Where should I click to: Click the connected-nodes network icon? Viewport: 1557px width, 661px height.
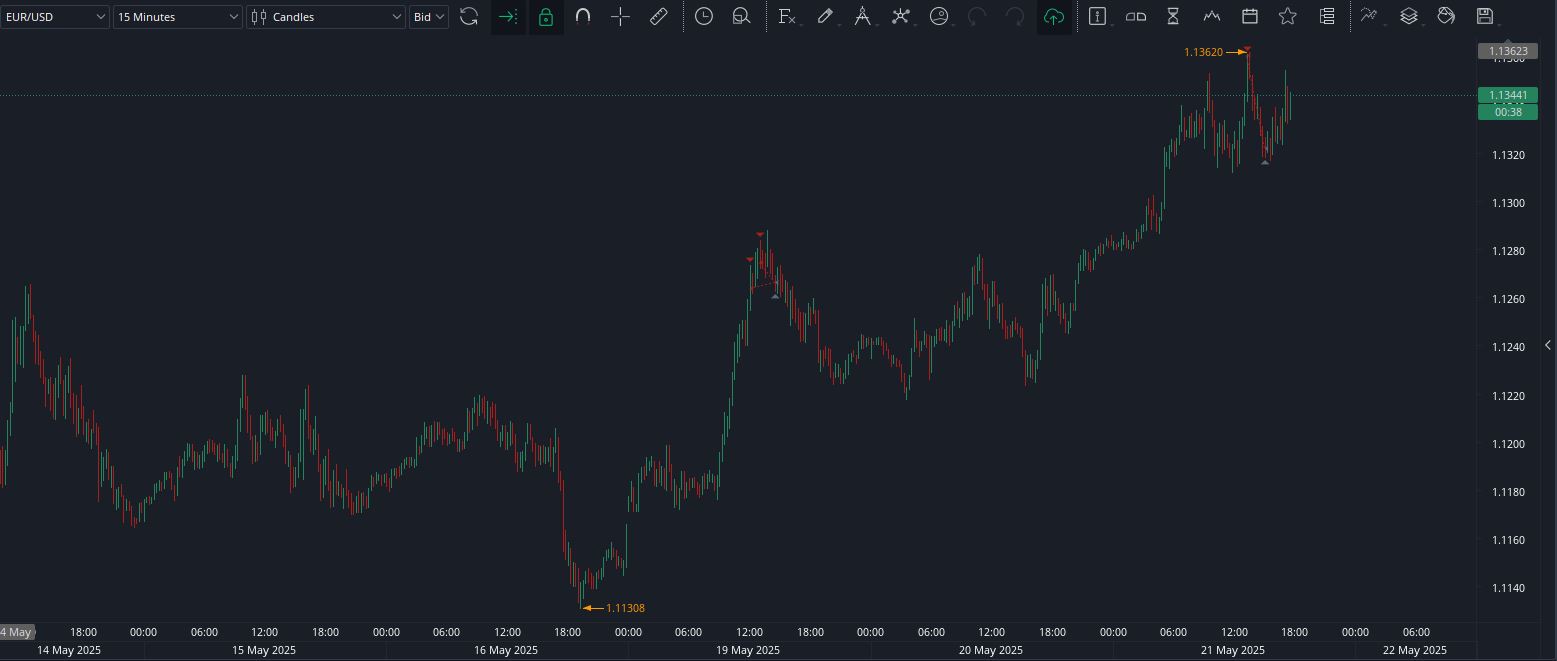[901, 17]
